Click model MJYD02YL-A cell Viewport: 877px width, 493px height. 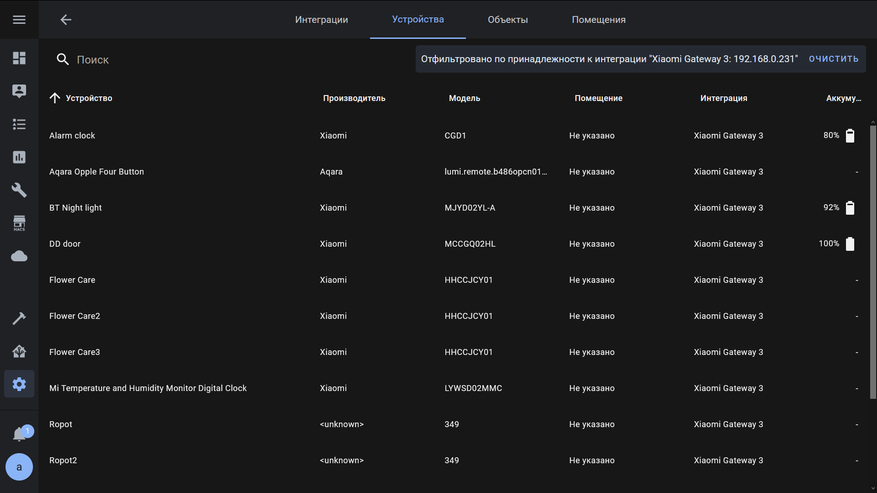point(470,208)
